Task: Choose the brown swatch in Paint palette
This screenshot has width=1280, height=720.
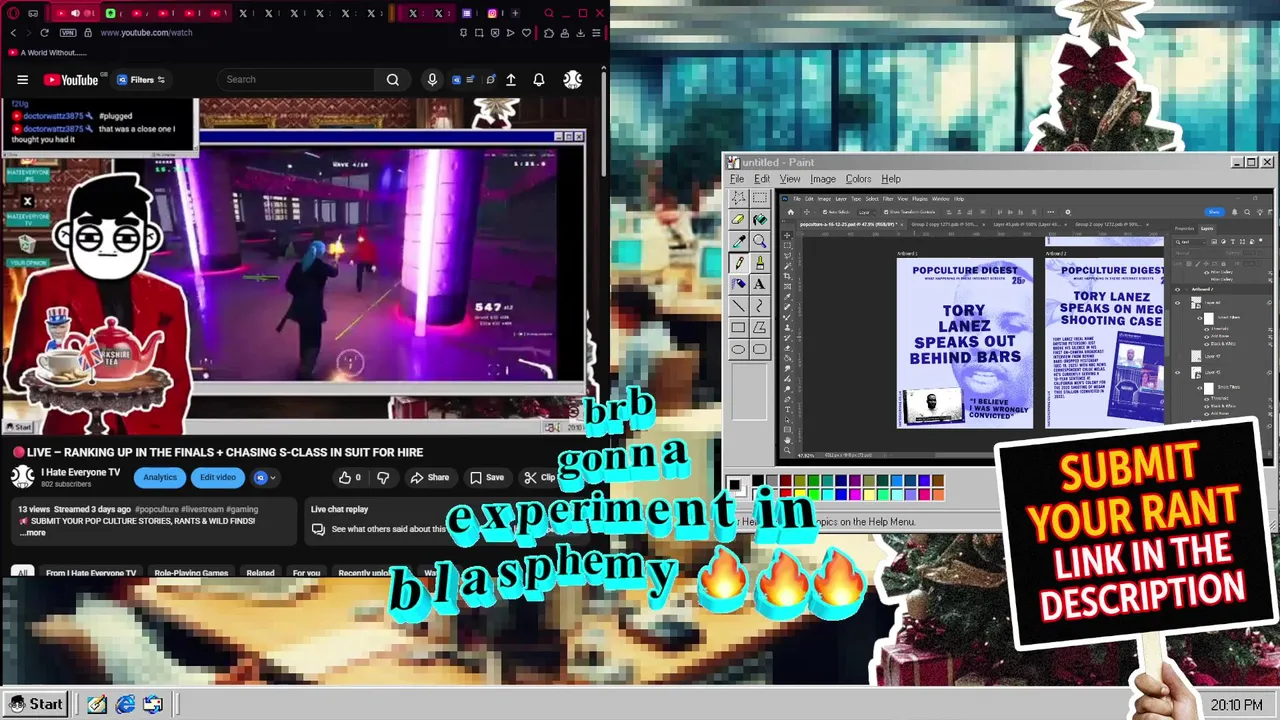Action: tap(938, 480)
